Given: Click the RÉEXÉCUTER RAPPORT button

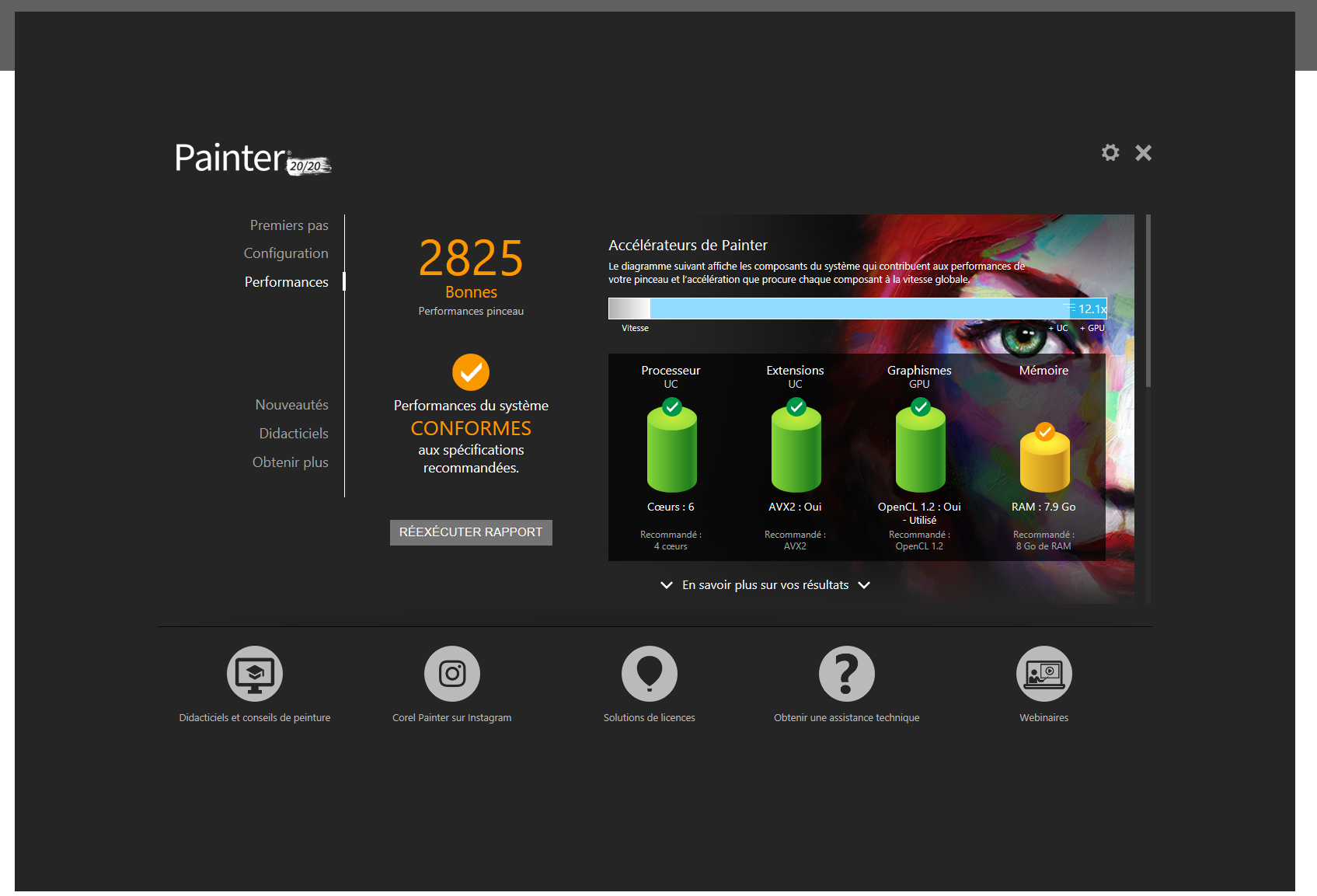Looking at the screenshot, I should coord(470,532).
